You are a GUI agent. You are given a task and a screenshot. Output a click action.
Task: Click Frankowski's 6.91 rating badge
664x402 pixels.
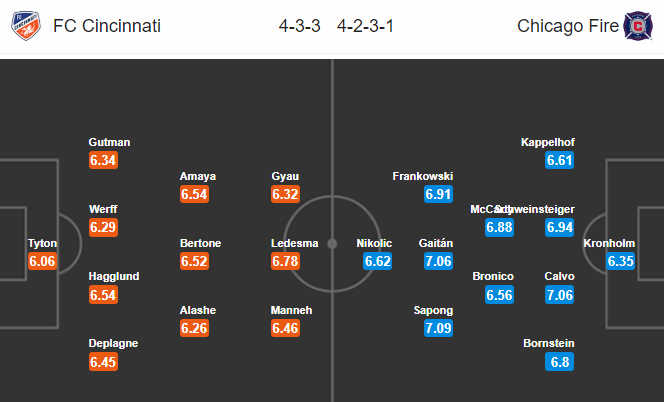coord(438,195)
